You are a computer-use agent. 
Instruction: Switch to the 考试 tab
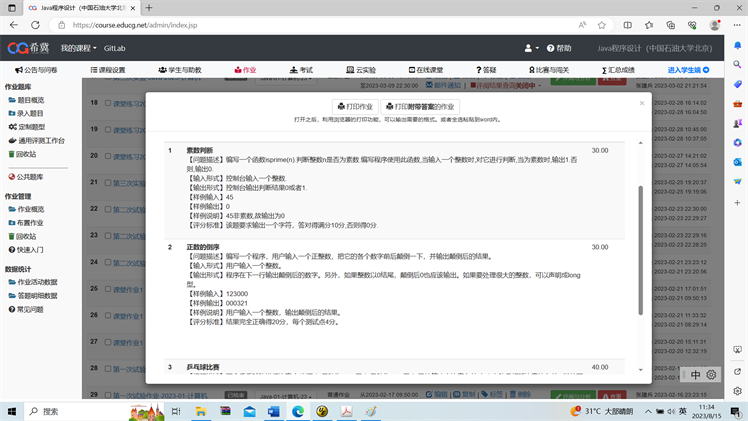(x=300, y=71)
